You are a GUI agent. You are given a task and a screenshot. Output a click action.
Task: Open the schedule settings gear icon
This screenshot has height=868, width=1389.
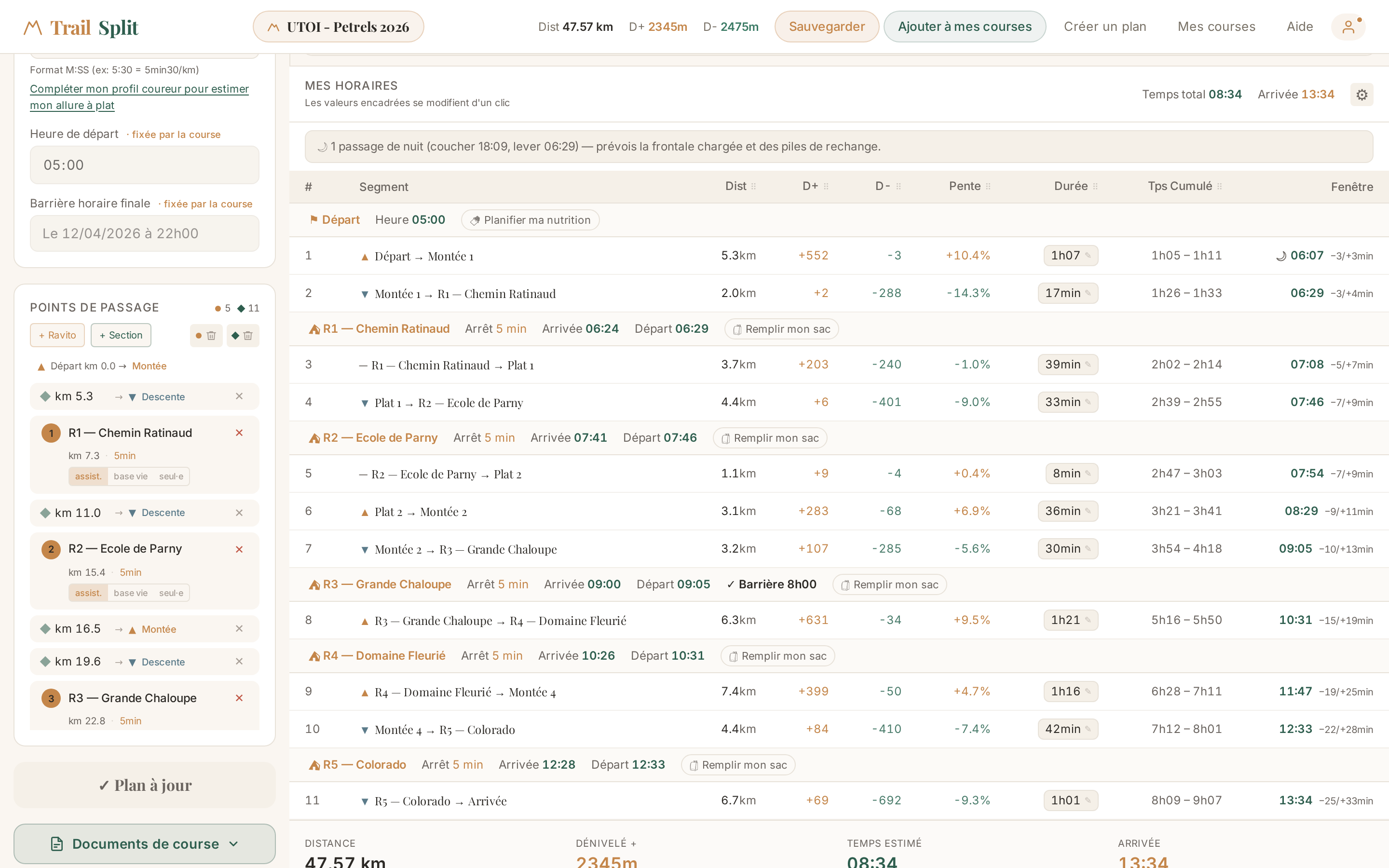[x=1362, y=95]
